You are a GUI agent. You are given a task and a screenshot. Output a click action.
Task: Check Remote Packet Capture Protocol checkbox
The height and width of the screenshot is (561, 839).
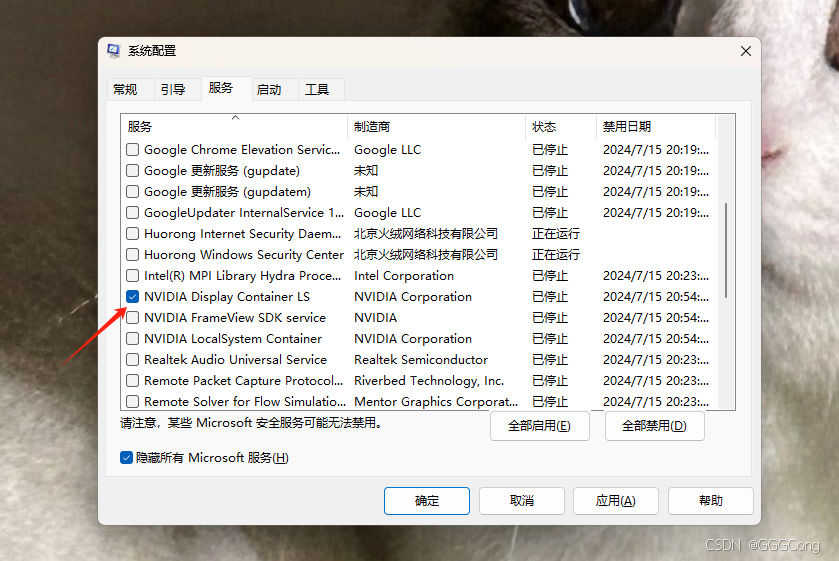click(x=132, y=381)
